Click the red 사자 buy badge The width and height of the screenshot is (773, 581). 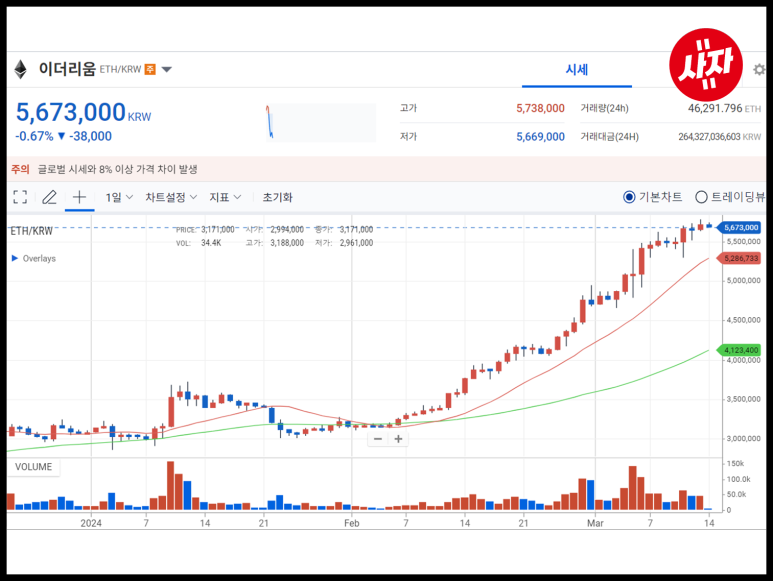(705, 65)
